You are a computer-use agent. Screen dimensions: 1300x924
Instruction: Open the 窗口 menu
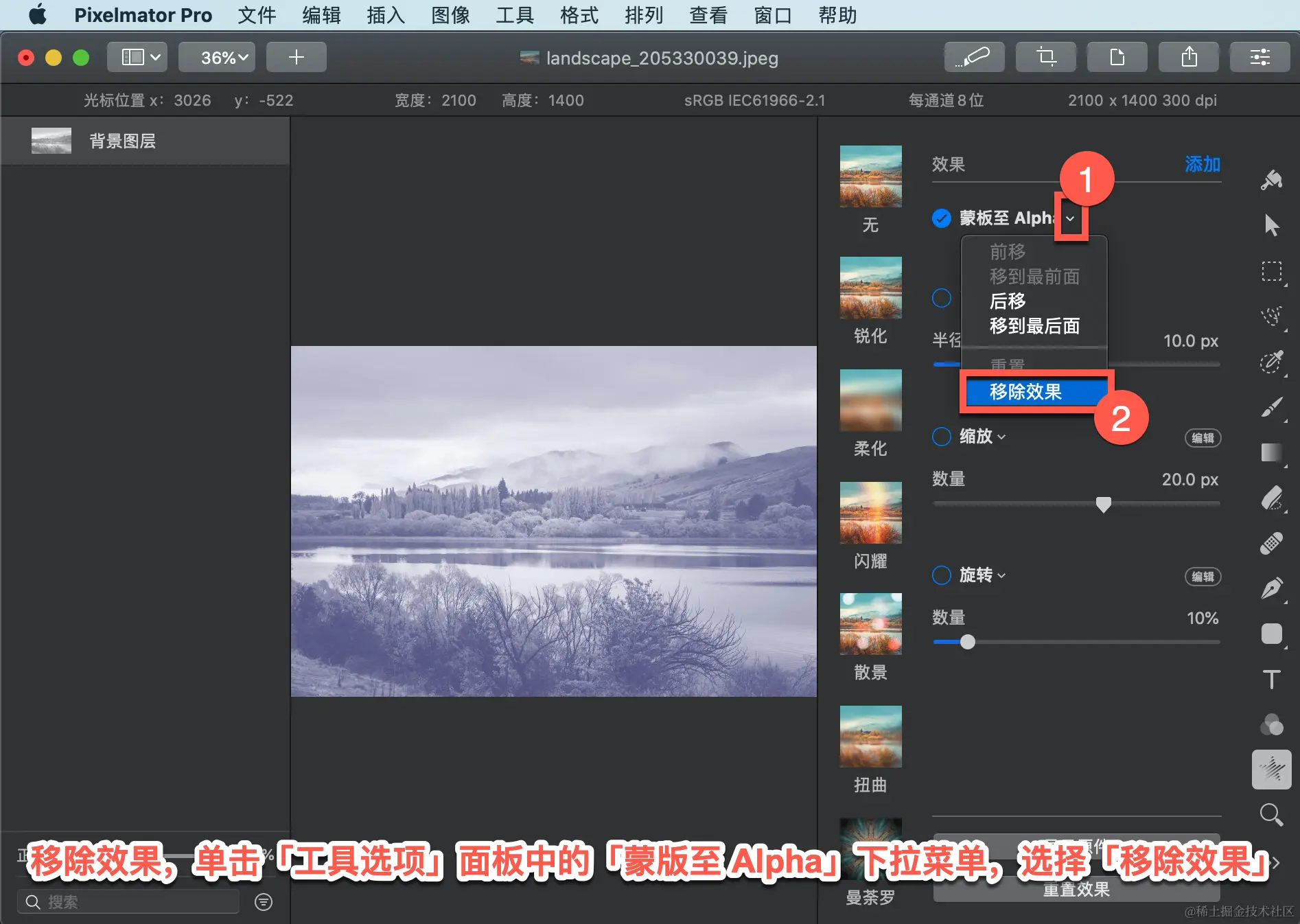point(773,15)
